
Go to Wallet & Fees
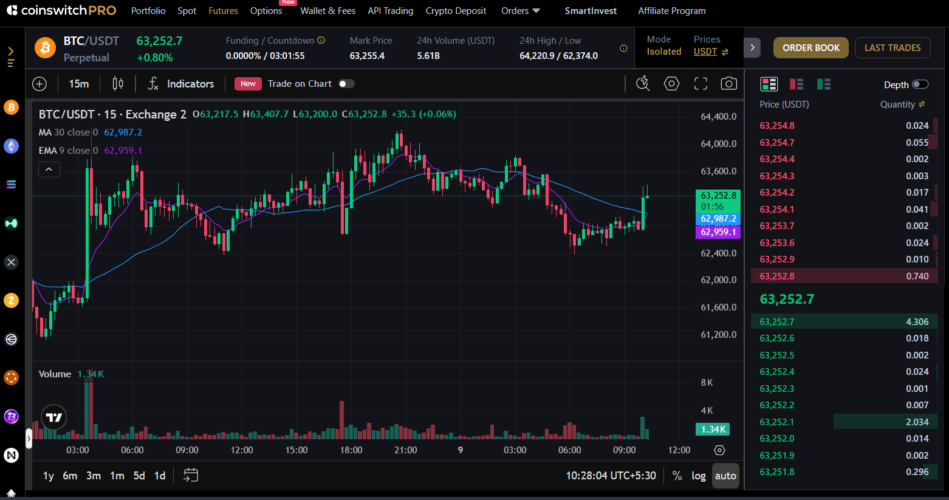click(327, 11)
